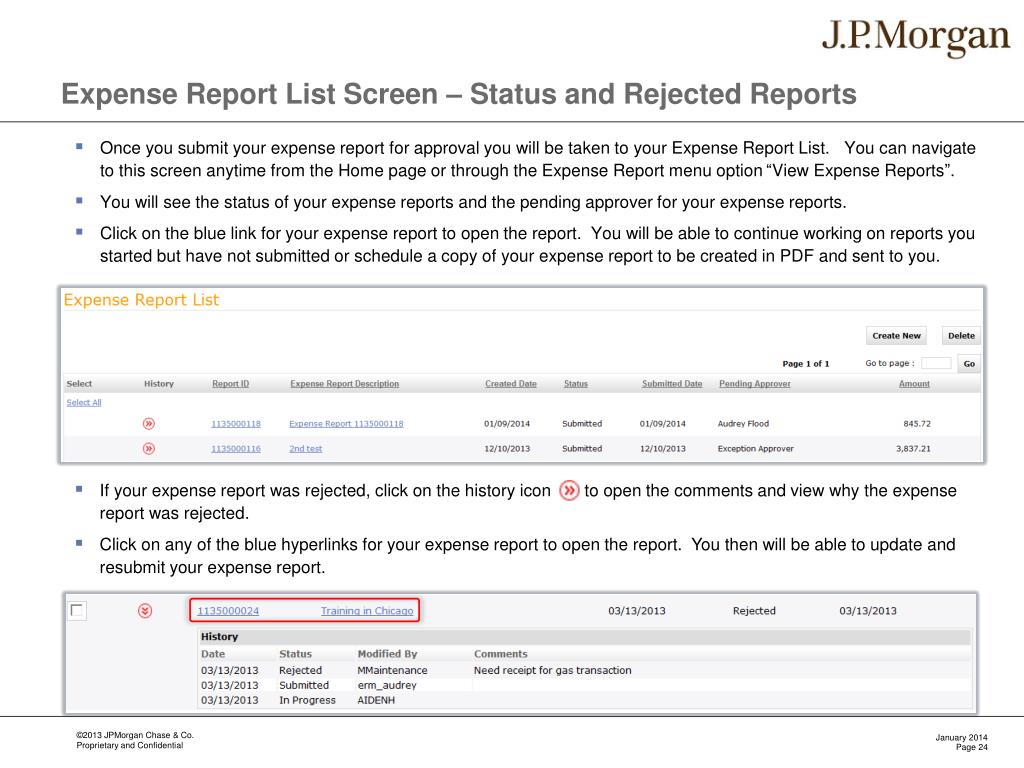The image size is (1024, 768).
Task: Check the box for report 1135000024
Action: (x=77, y=610)
